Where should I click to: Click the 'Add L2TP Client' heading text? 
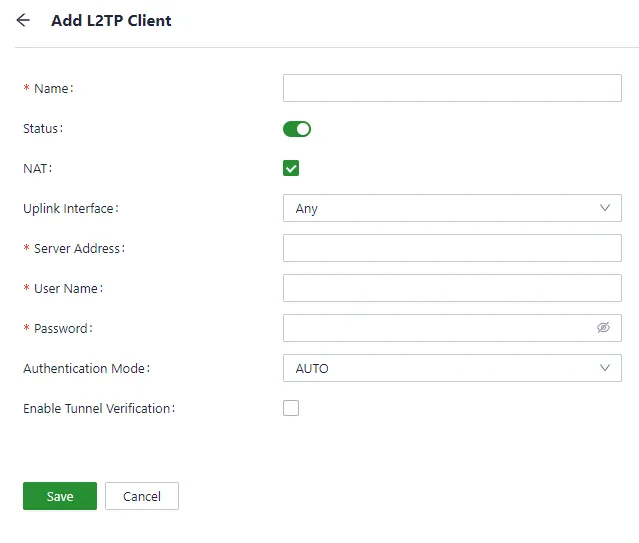[111, 20]
